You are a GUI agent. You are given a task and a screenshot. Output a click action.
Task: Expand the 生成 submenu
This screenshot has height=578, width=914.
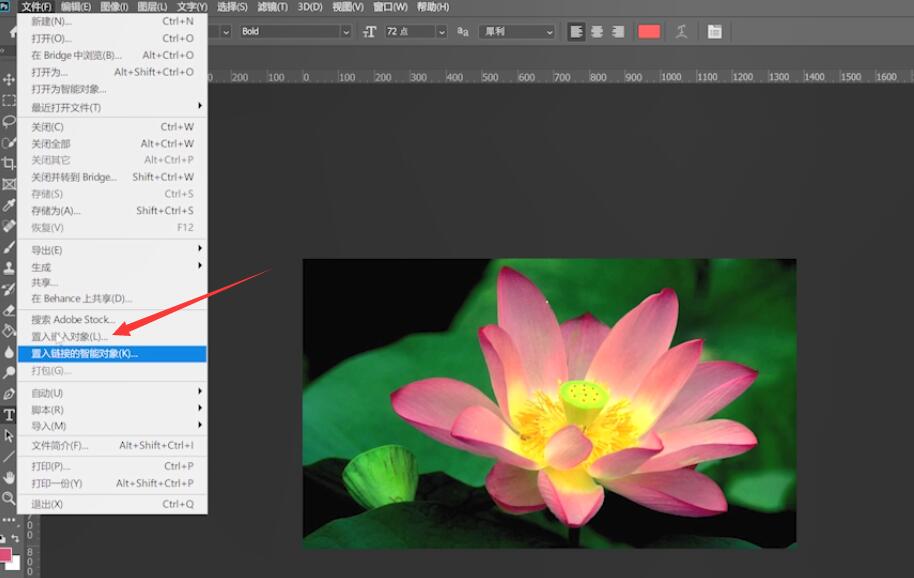(112, 267)
